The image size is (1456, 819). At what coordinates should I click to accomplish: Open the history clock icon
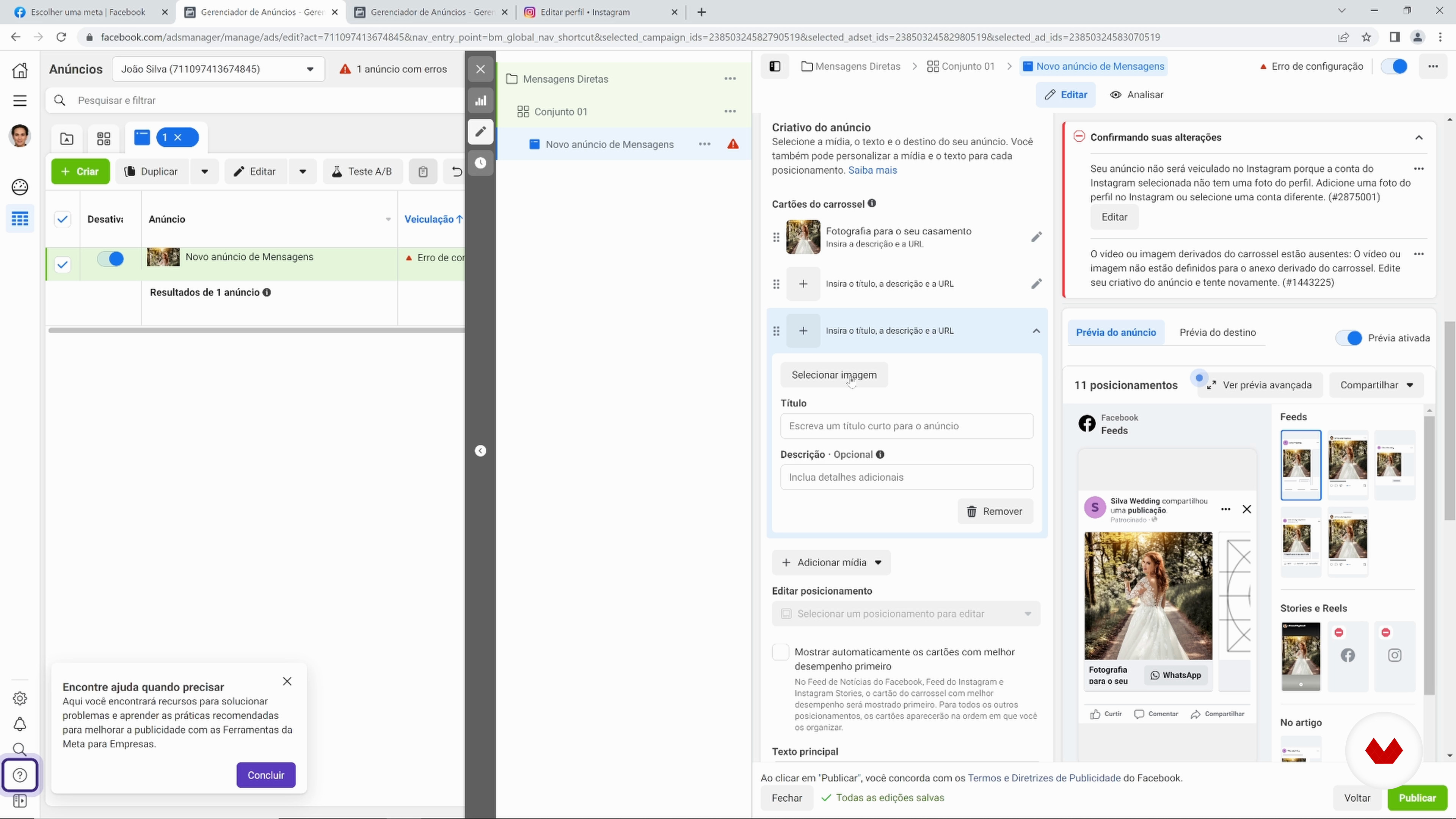(480, 163)
